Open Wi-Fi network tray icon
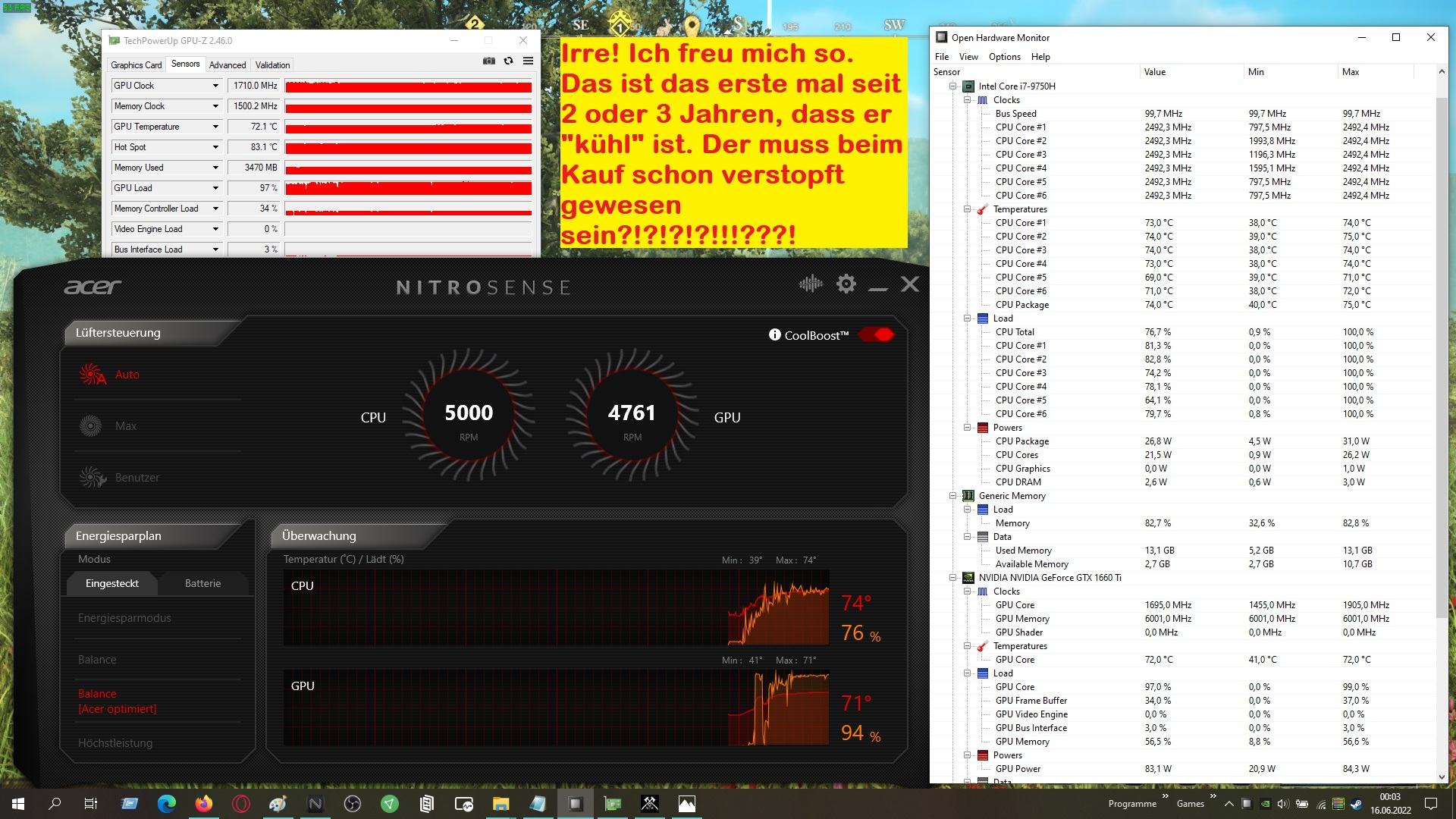Screen dimensions: 1456x819 click(x=1320, y=804)
